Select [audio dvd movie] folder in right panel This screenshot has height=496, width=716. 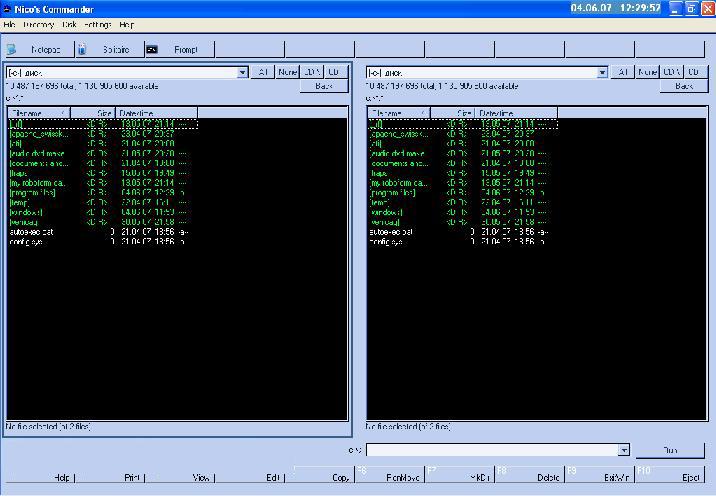tap(397, 153)
